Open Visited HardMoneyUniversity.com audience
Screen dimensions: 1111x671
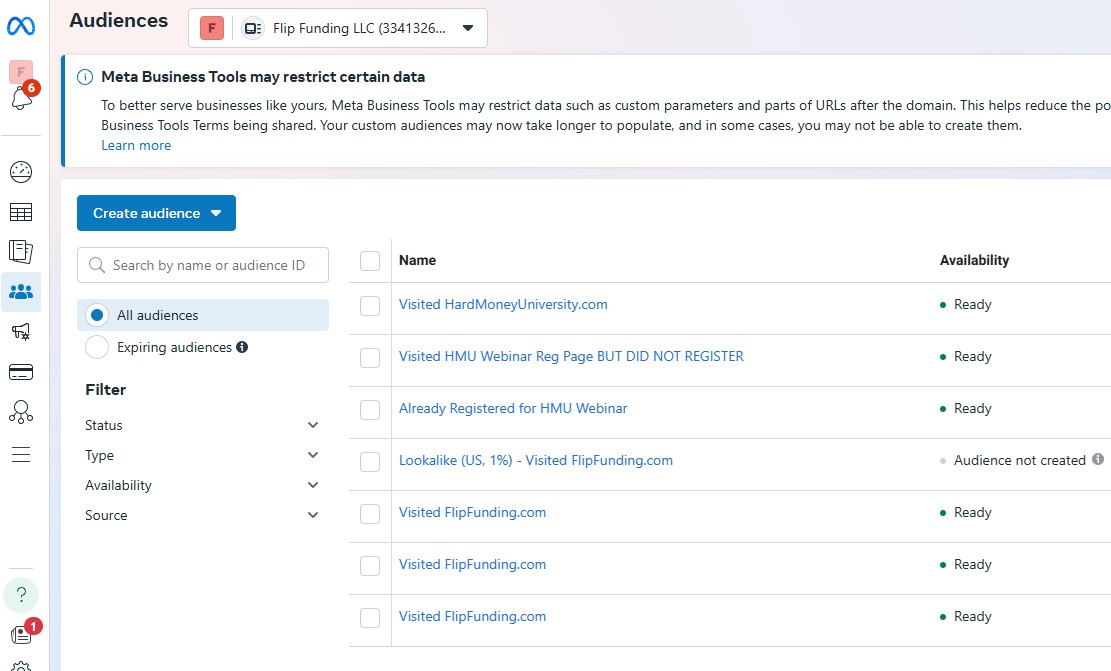(x=503, y=305)
